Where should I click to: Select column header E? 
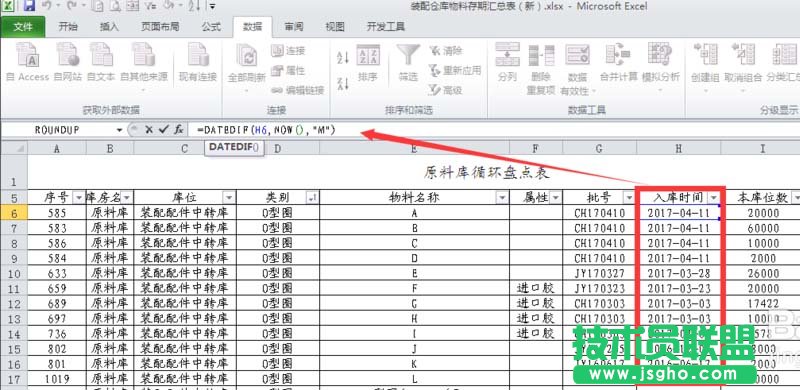pyautogui.click(x=414, y=149)
